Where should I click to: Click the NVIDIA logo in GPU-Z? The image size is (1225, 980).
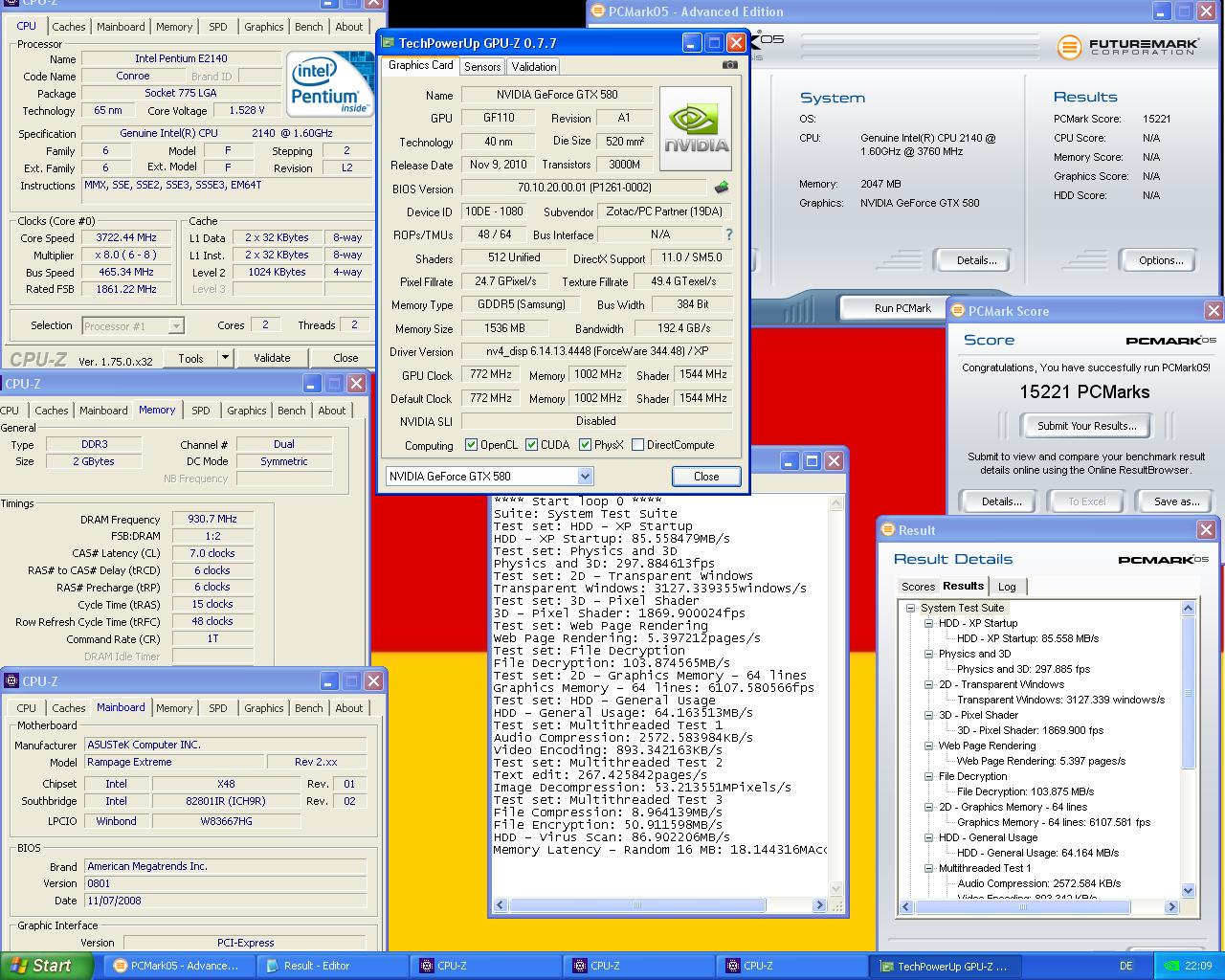coord(696,128)
